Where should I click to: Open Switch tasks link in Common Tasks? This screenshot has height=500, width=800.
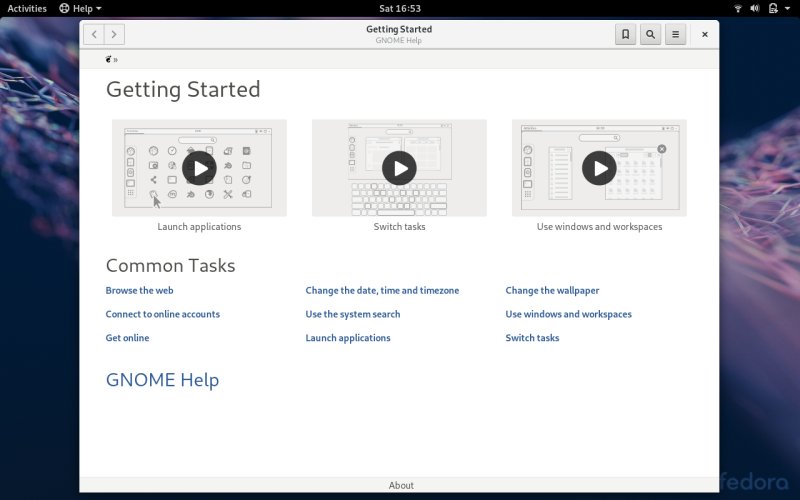[x=532, y=338]
